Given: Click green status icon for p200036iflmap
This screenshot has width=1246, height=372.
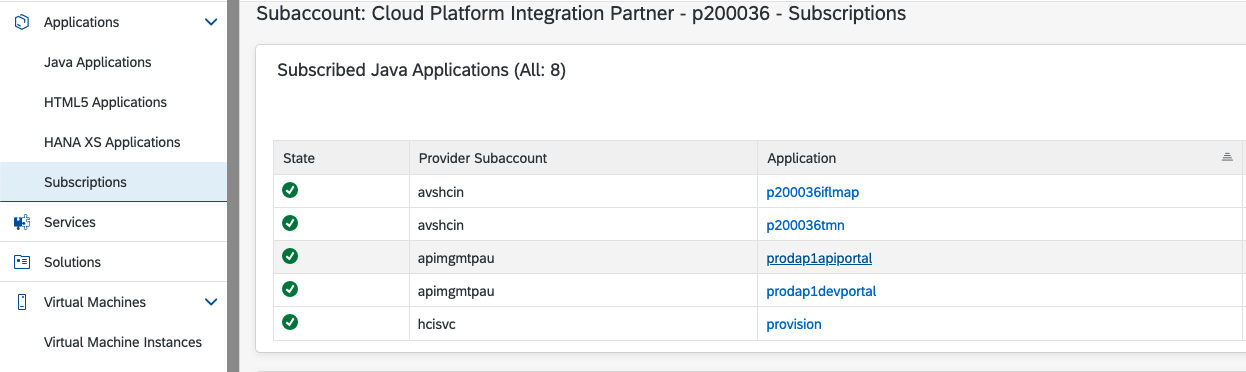Looking at the screenshot, I should coord(290,190).
